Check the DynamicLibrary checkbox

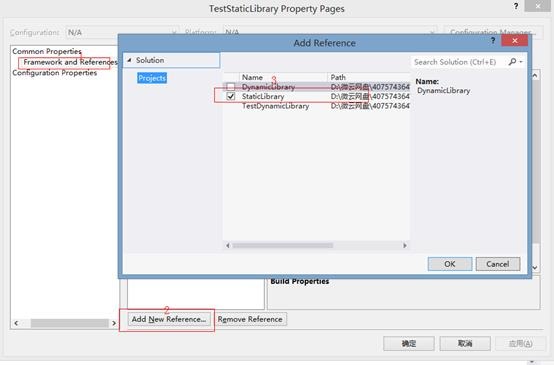pyautogui.click(x=231, y=87)
